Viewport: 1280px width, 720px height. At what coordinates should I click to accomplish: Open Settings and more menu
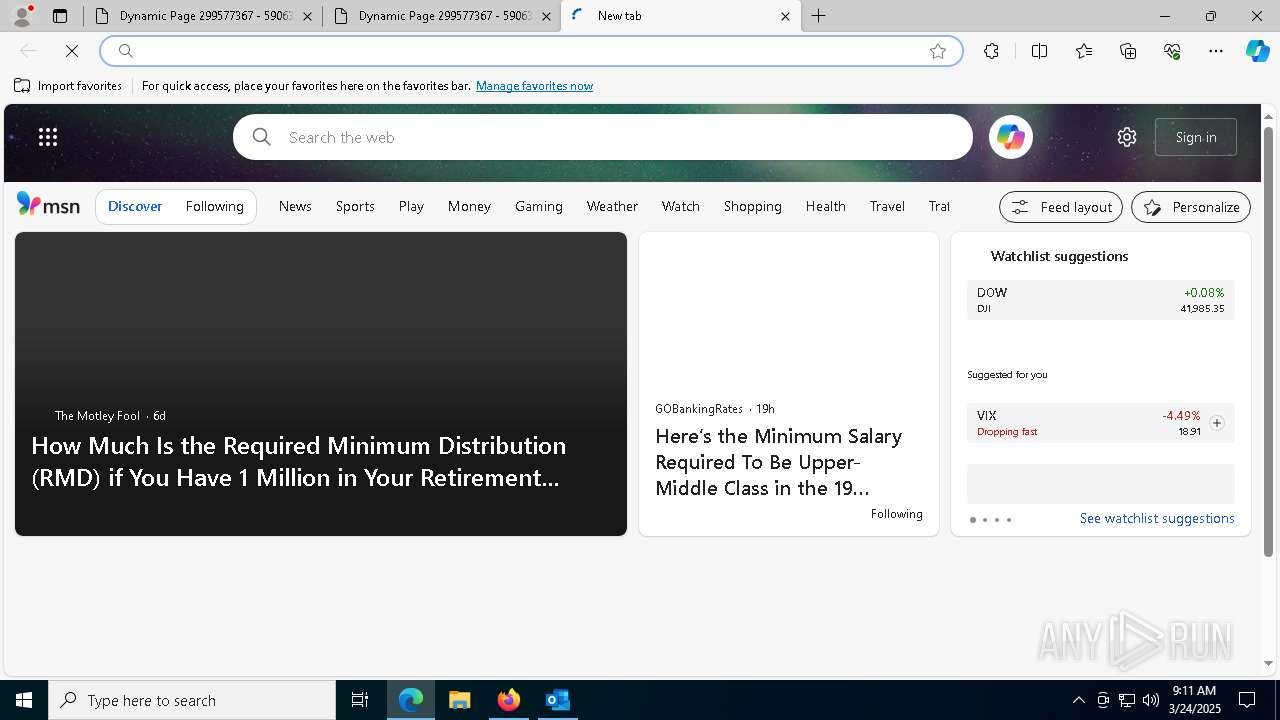1216,51
